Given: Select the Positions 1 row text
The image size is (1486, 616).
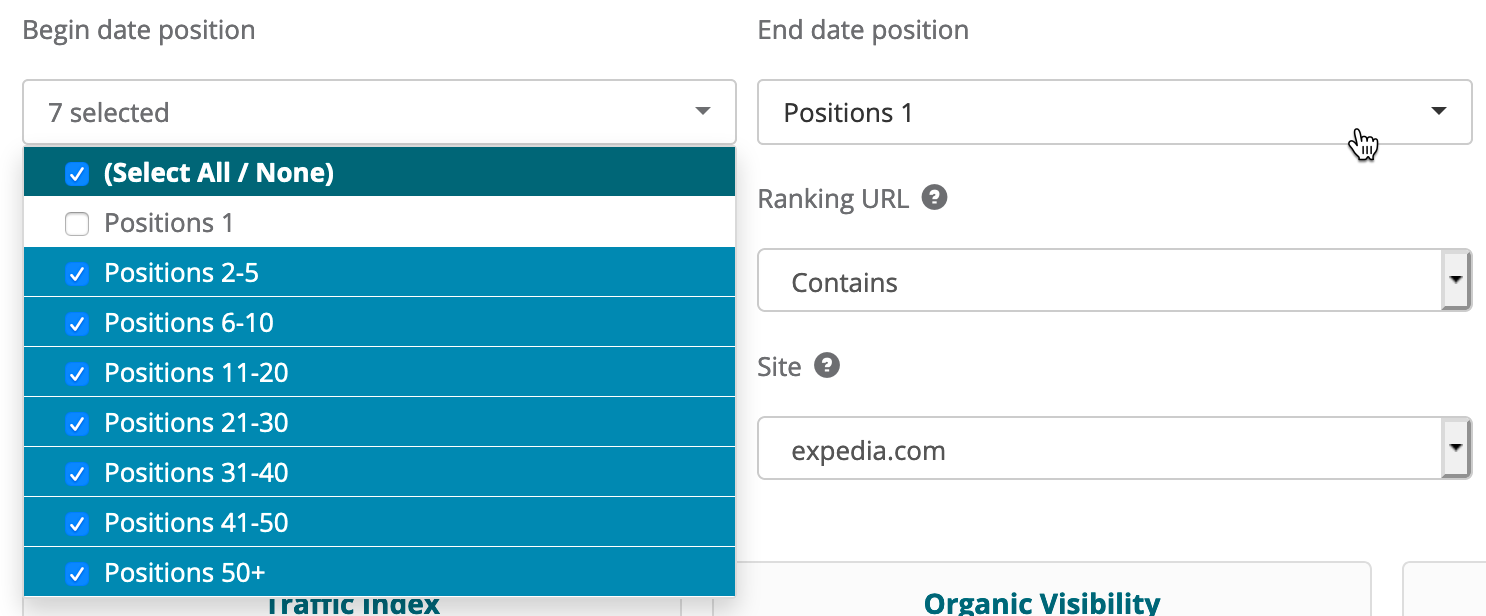Looking at the screenshot, I should tap(168, 223).
